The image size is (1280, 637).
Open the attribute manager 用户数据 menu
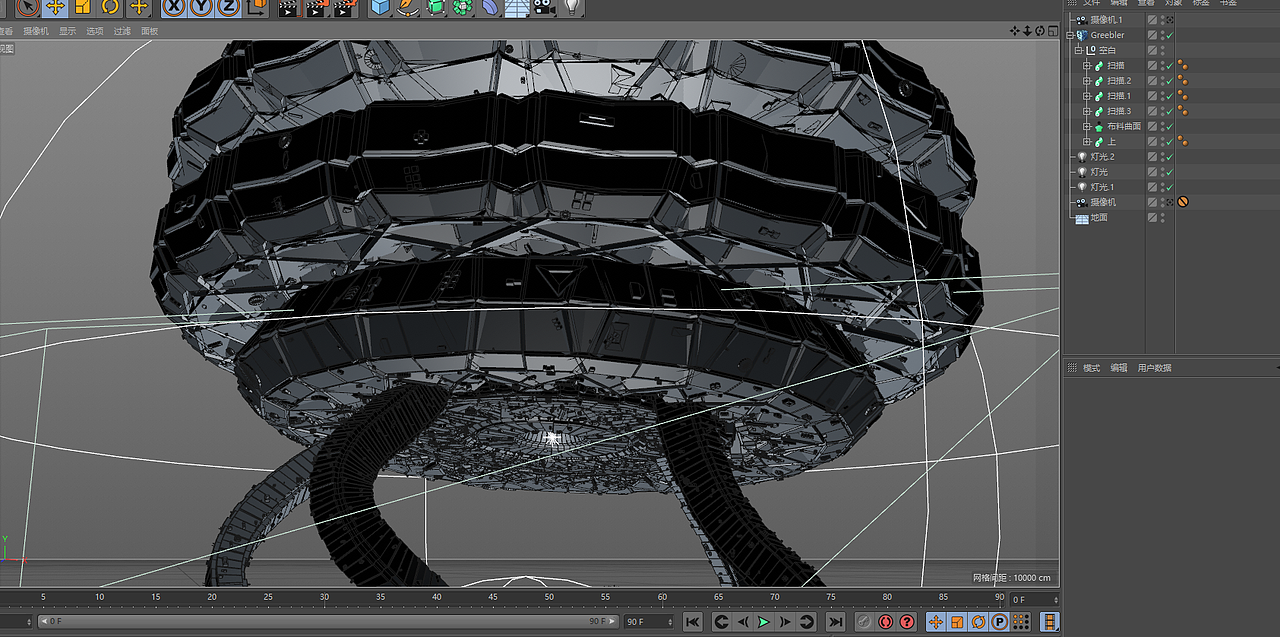1154,368
